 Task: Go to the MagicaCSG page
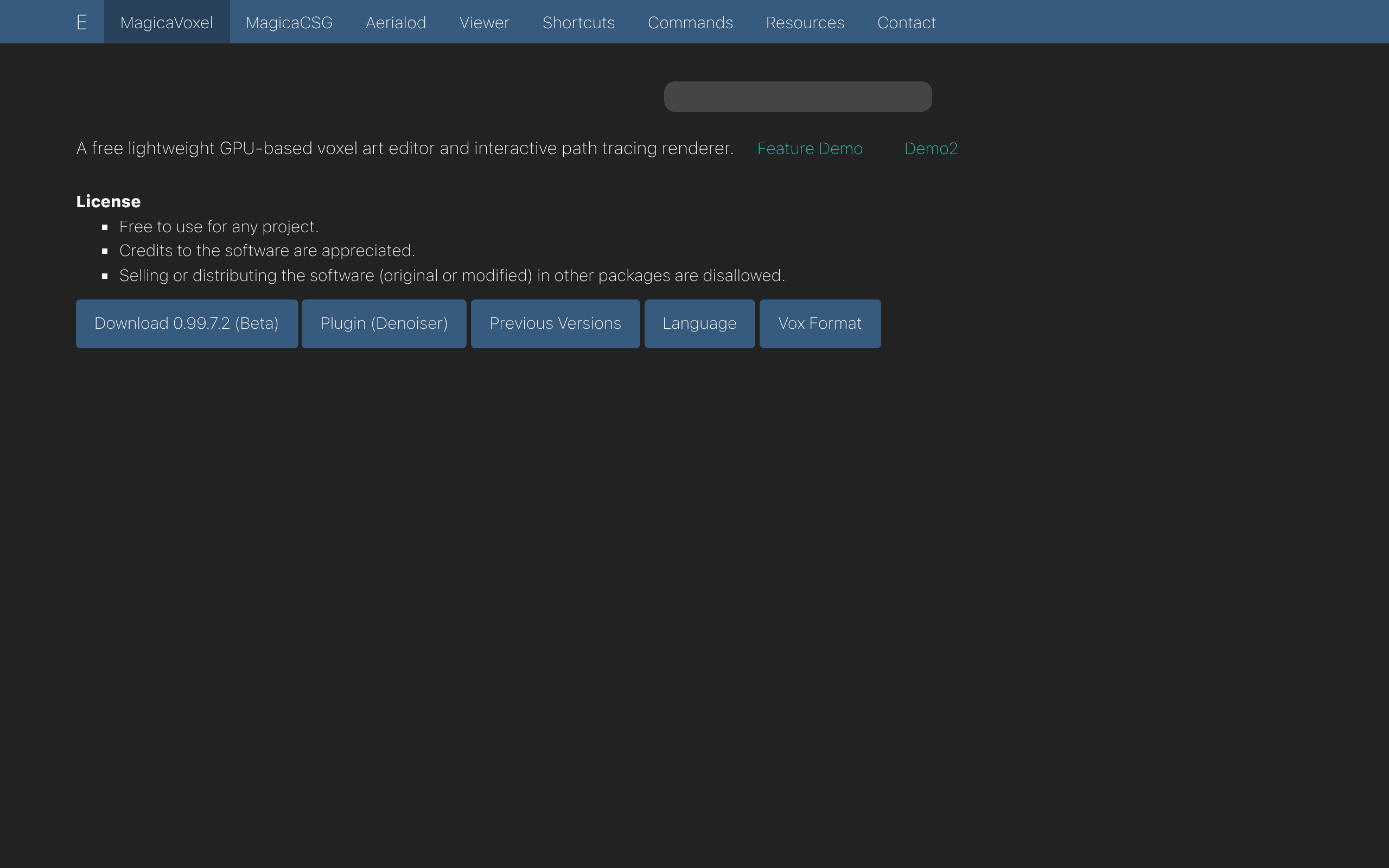[289, 22]
